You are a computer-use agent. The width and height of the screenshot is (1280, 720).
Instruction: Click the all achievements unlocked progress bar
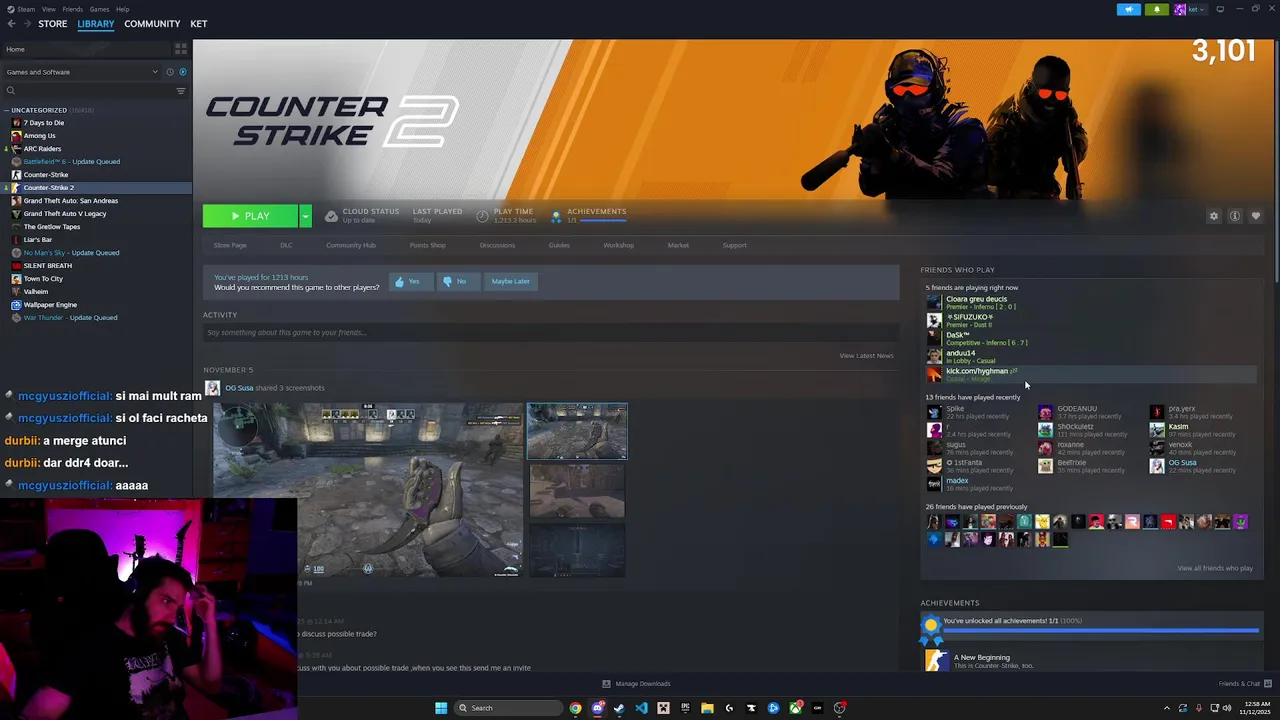pos(1100,631)
